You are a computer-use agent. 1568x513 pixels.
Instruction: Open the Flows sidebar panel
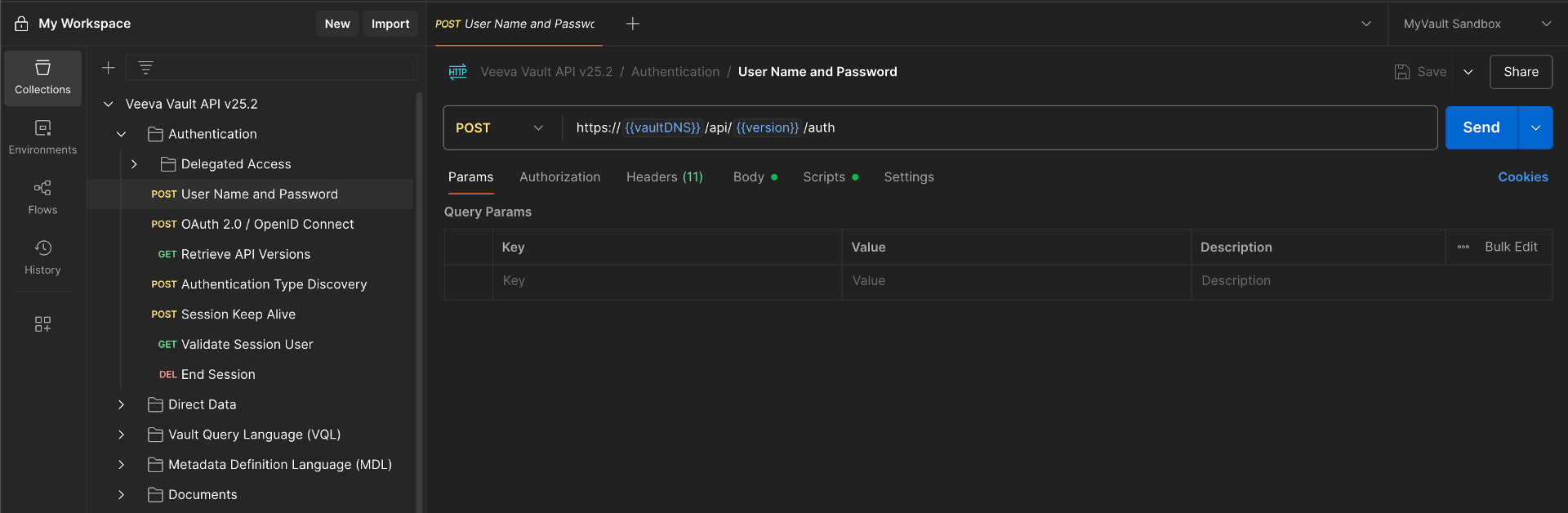[42, 198]
